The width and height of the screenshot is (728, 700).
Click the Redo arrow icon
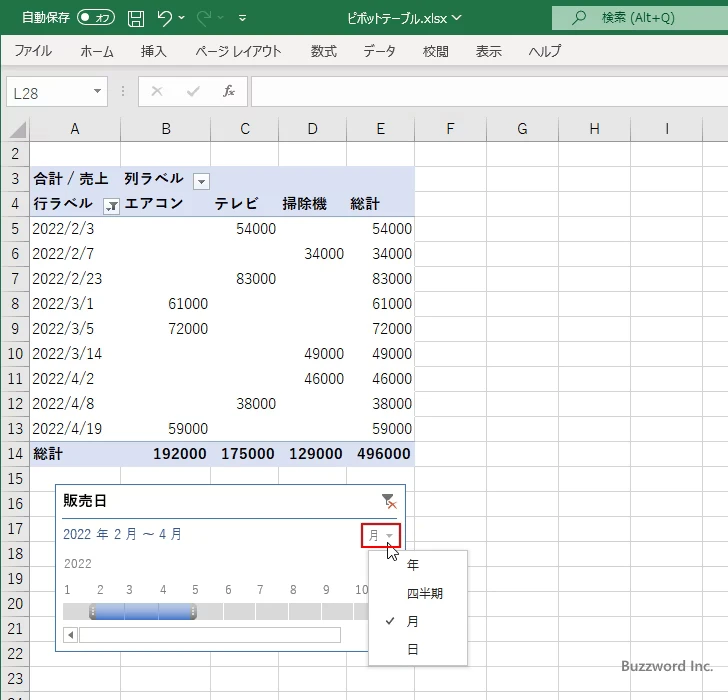click(x=203, y=18)
